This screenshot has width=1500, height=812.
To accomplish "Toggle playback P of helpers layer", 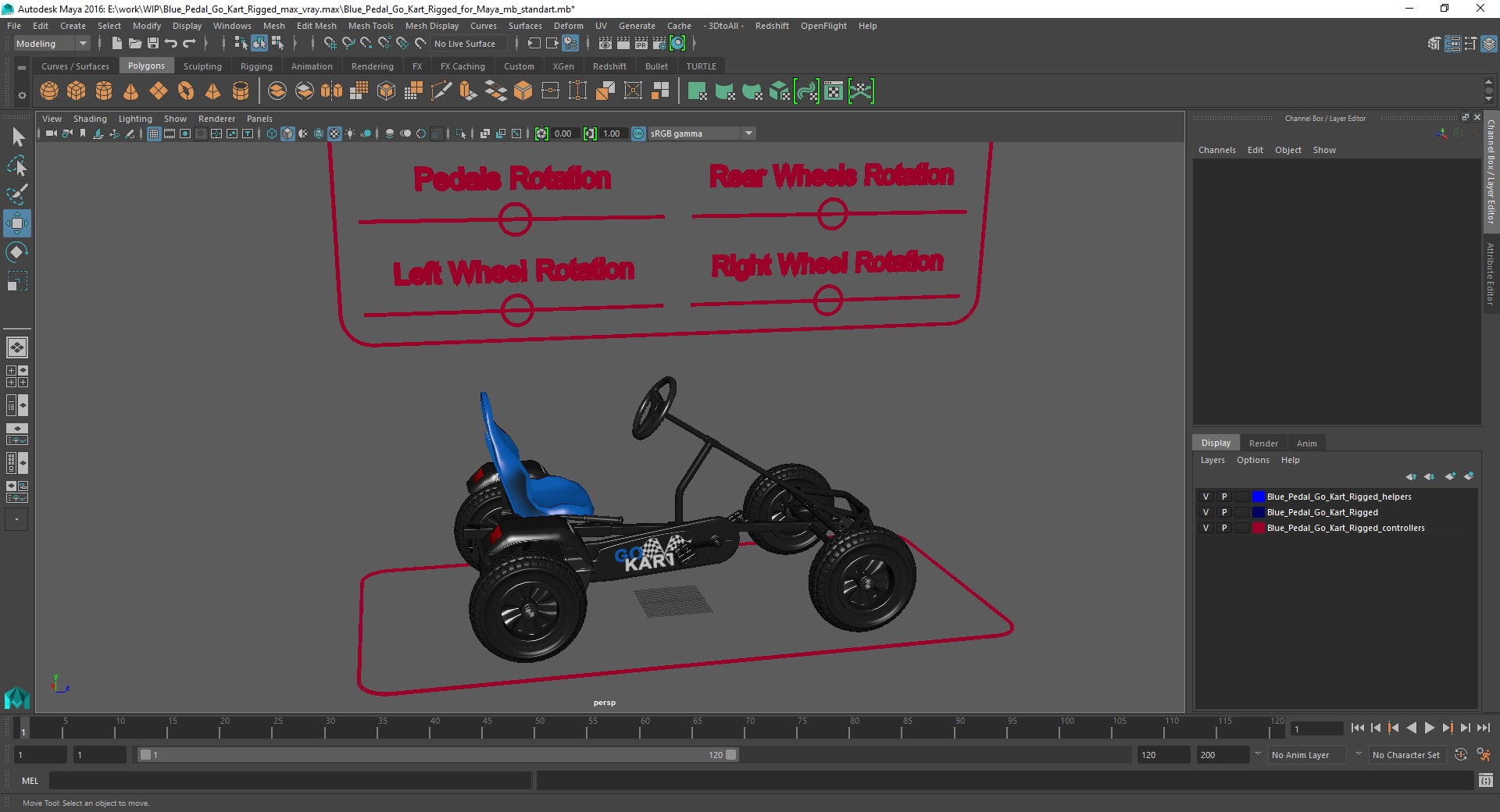I will [x=1224, y=497].
